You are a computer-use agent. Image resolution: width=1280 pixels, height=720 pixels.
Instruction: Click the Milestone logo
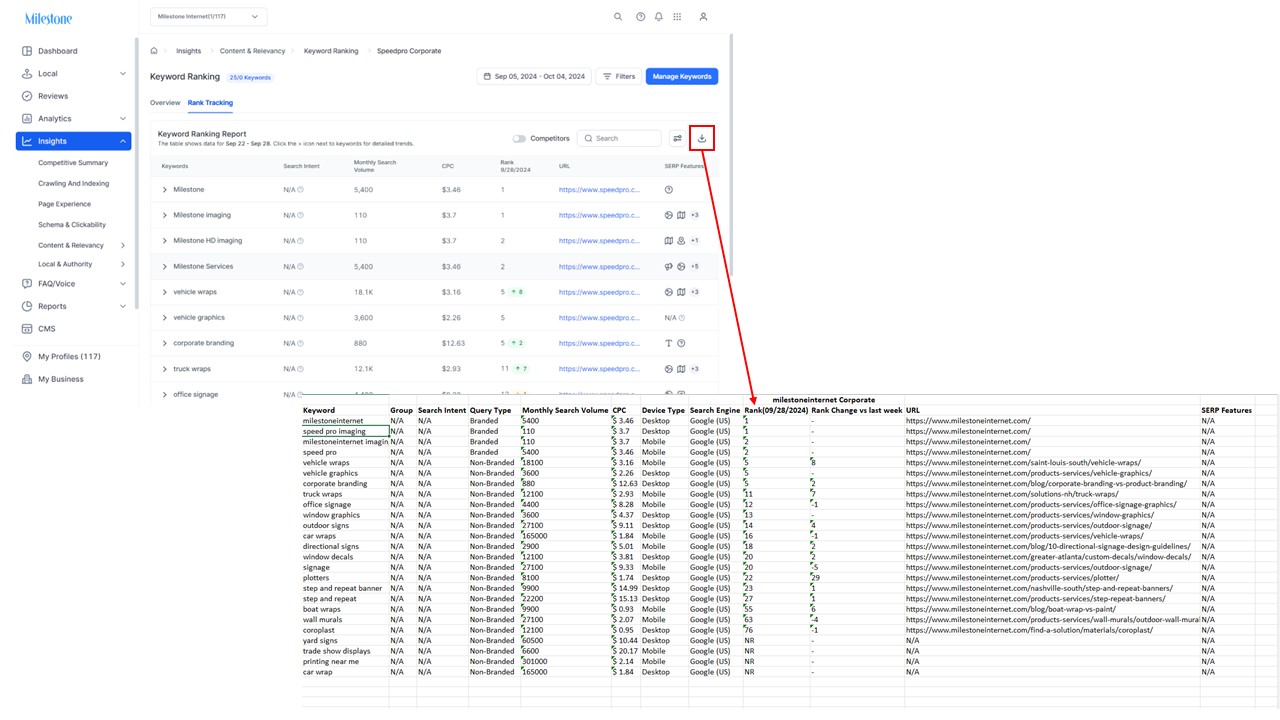pos(48,18)
